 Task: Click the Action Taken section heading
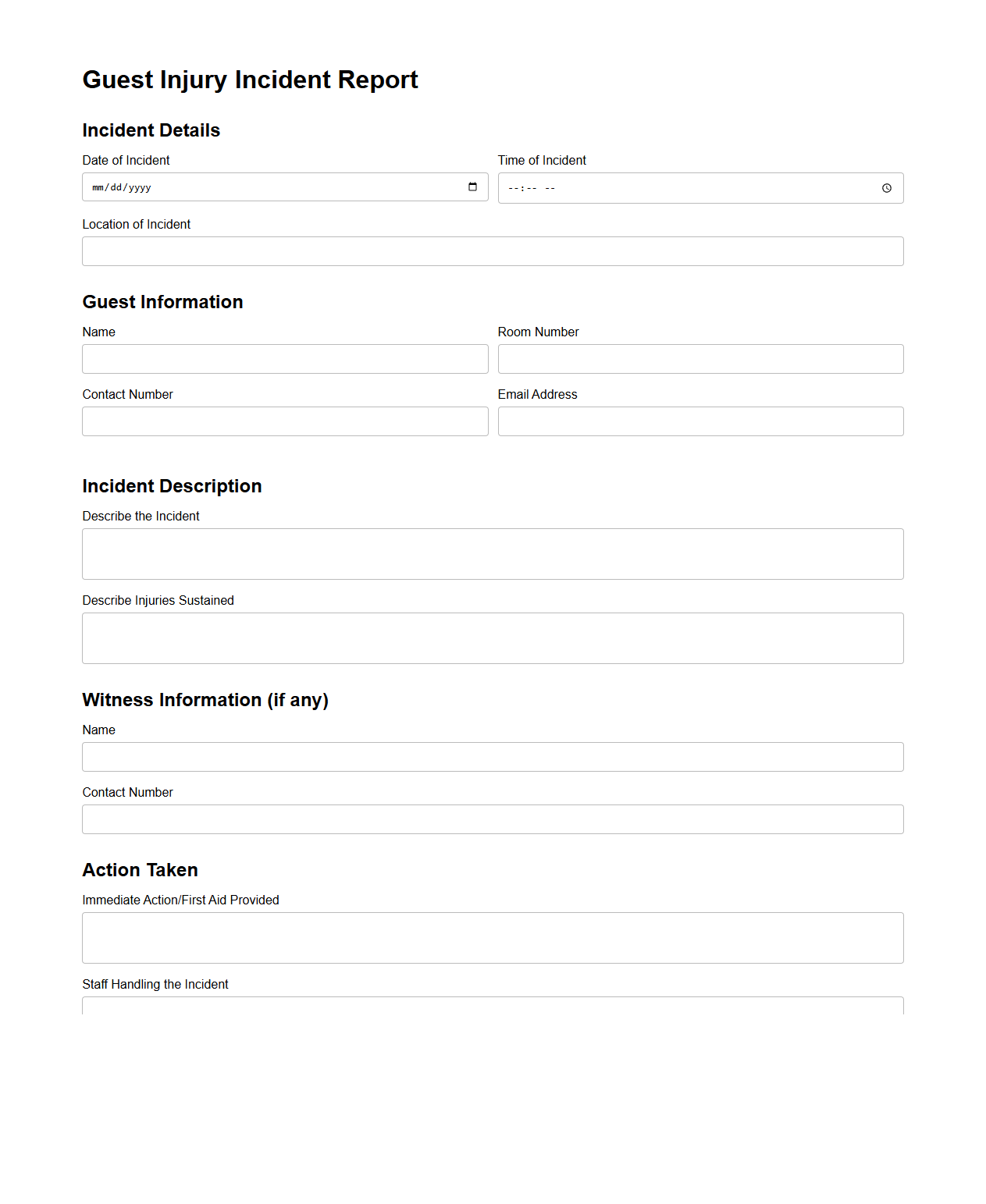(140, 870)
